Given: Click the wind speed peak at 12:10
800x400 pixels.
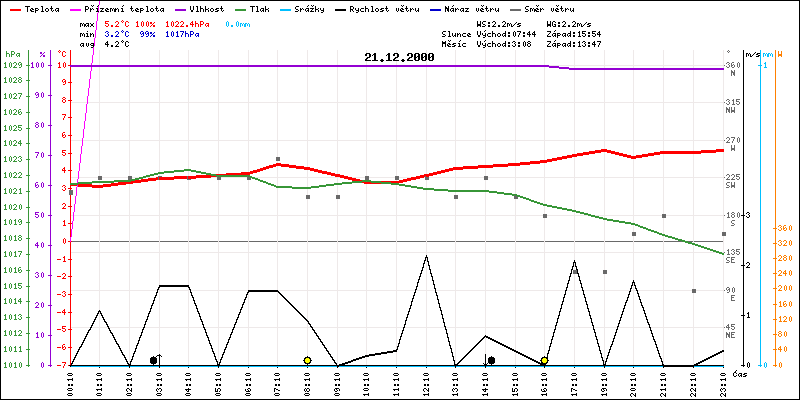Looking at the screenshot, I should (x=427, y=256).
